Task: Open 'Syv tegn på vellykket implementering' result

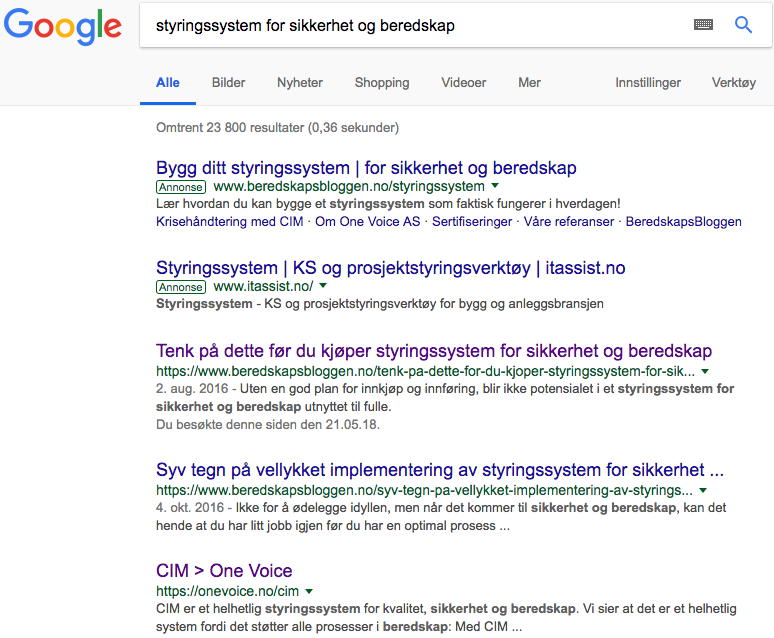Action: click(440, 470)
